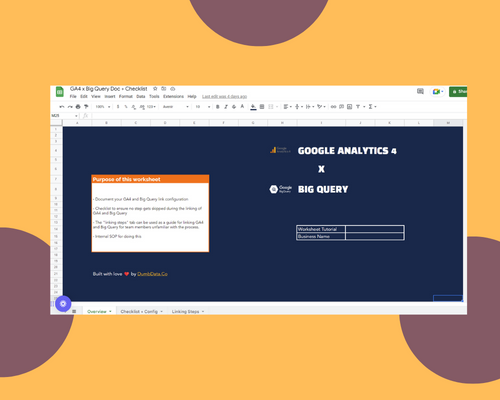Click the Last edit history link
The image size is (500, 400).
click(224, 96)
